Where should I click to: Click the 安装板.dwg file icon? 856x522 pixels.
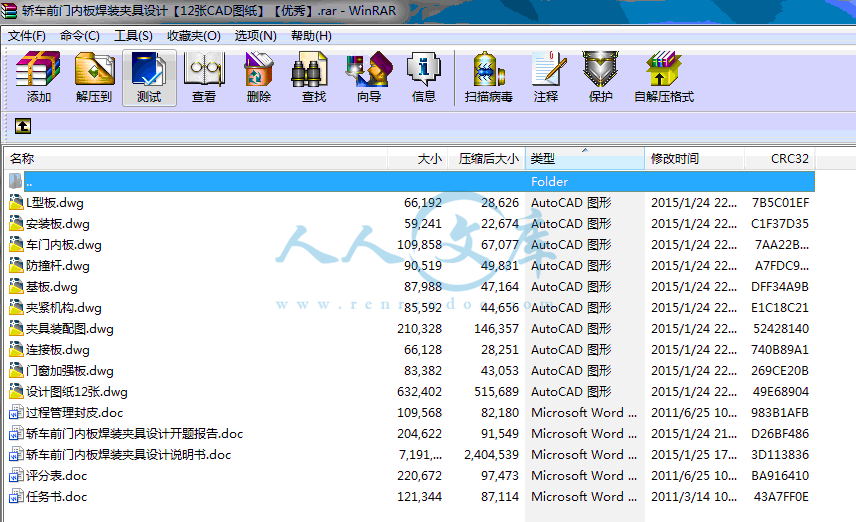pyautogui.click(x=16, y=223)
